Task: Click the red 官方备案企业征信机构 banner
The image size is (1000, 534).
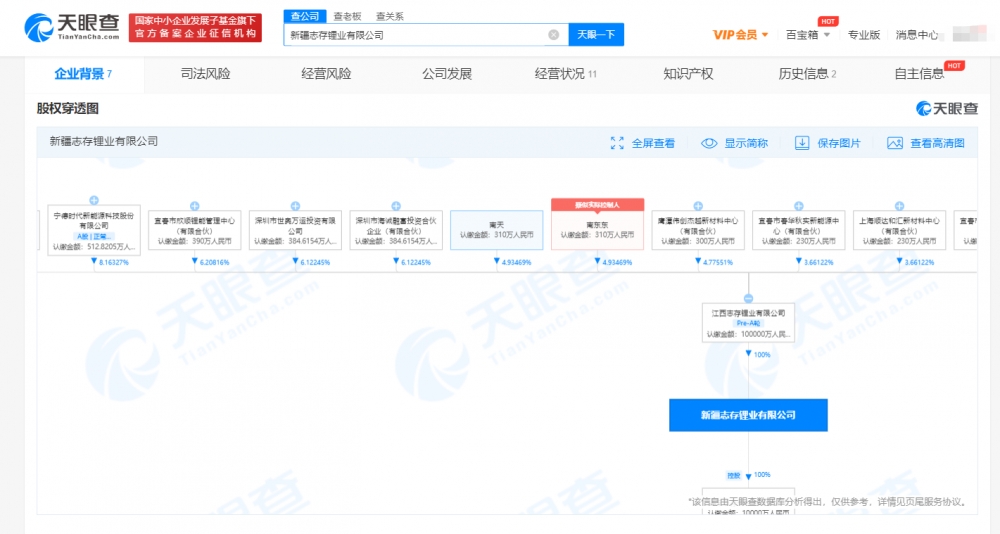Action: click(195, 27)
